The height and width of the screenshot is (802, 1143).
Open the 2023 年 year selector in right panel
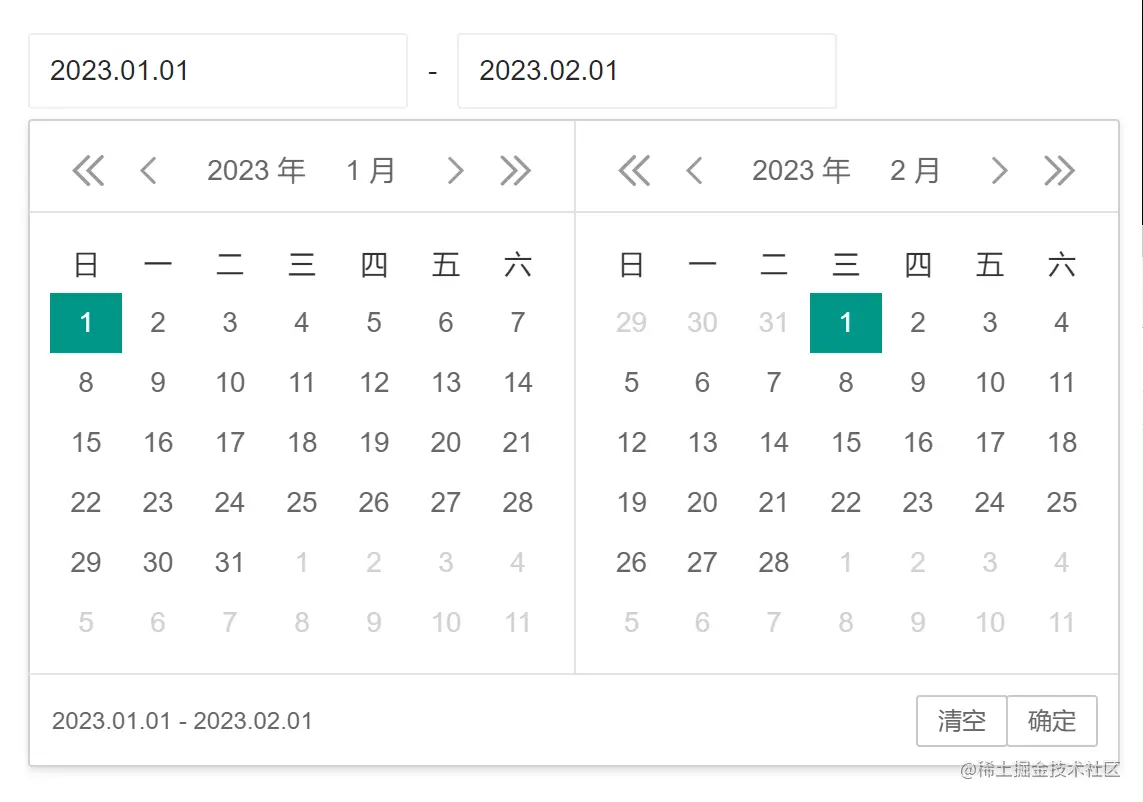pos(801,171)
